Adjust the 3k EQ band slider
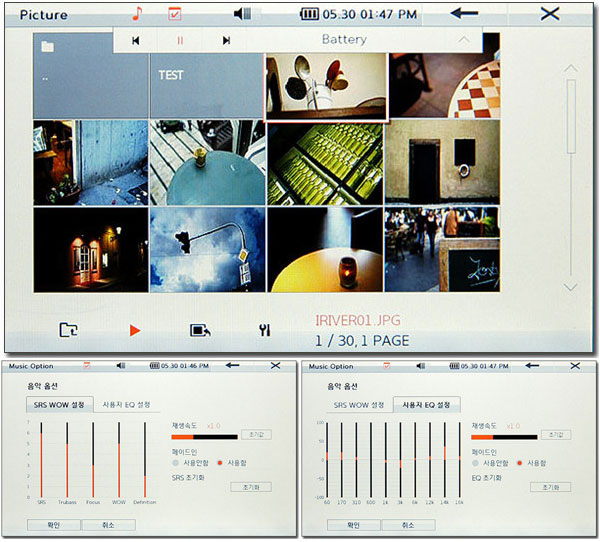Viewport: 600px width, 542px height. click(400, 460)
